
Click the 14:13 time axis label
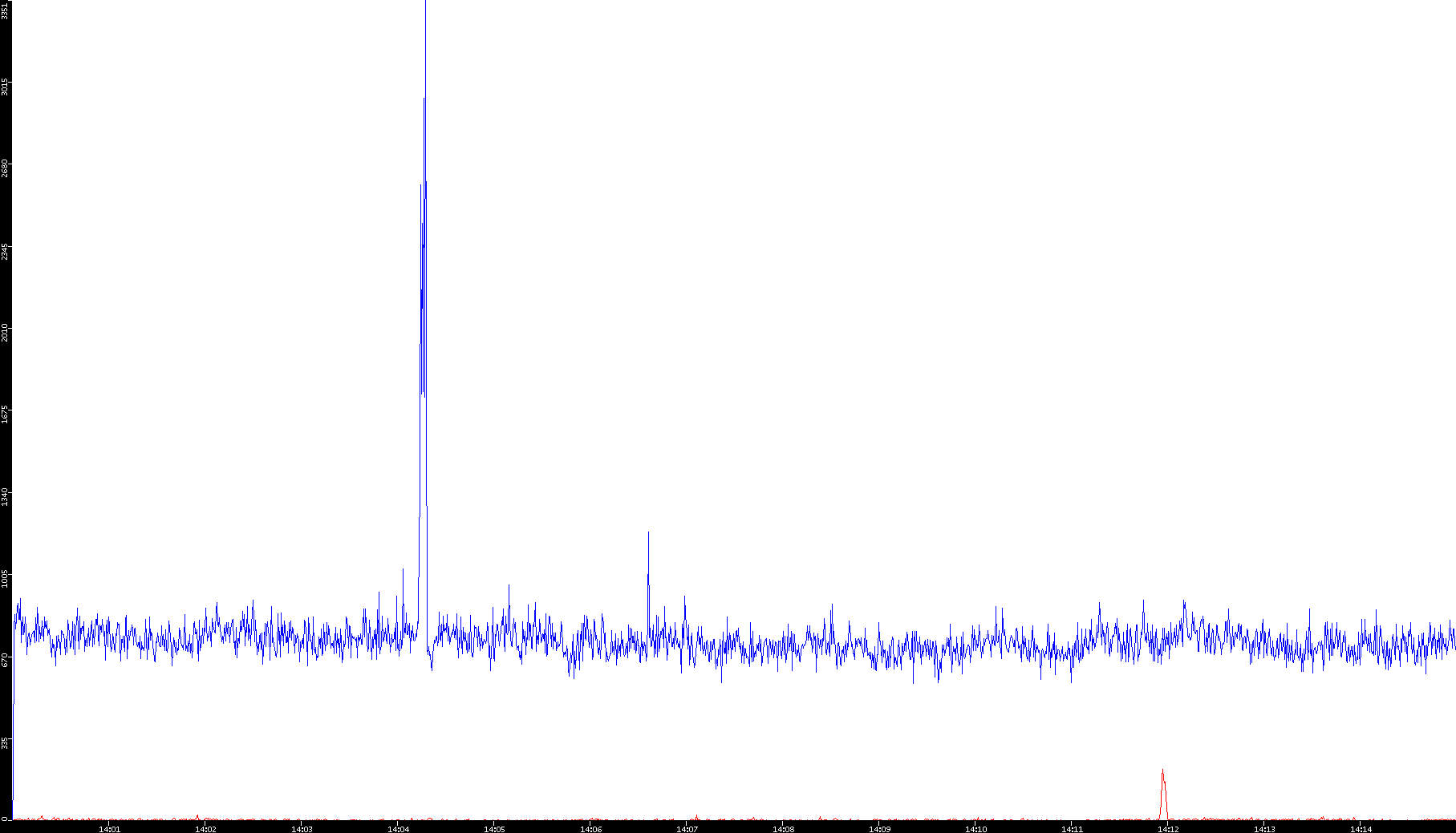click(x=1264, y=829)
